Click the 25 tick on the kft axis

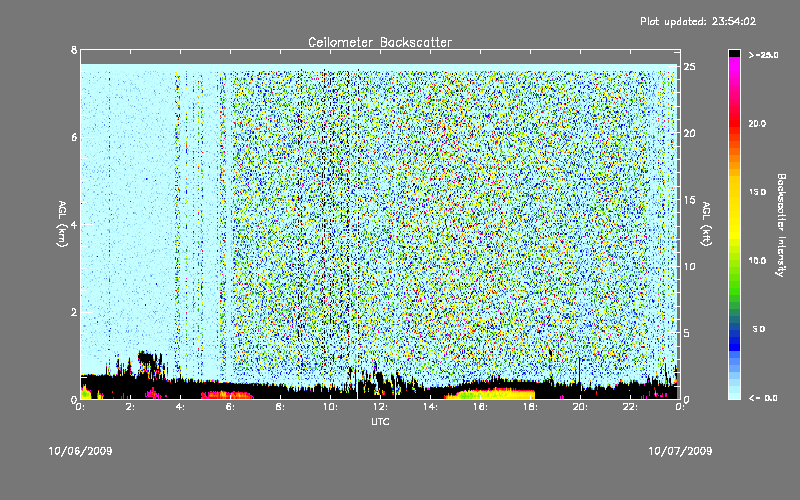pos(689,67)
